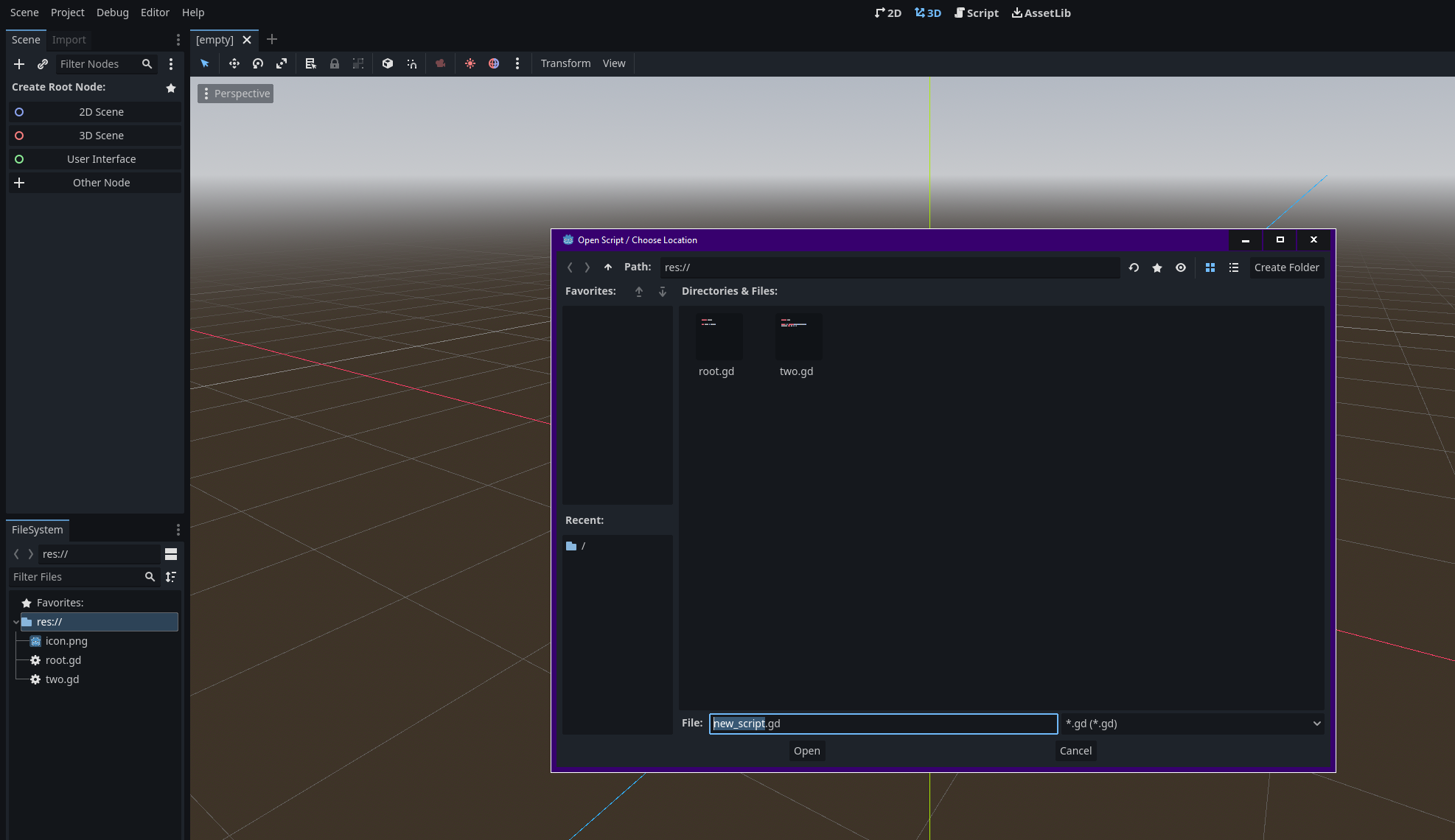Open the file type filter dropdown
Image resolution: width=1455 pixels, height=840 pixels.
pyautogui.click(x=1192, y=724)
